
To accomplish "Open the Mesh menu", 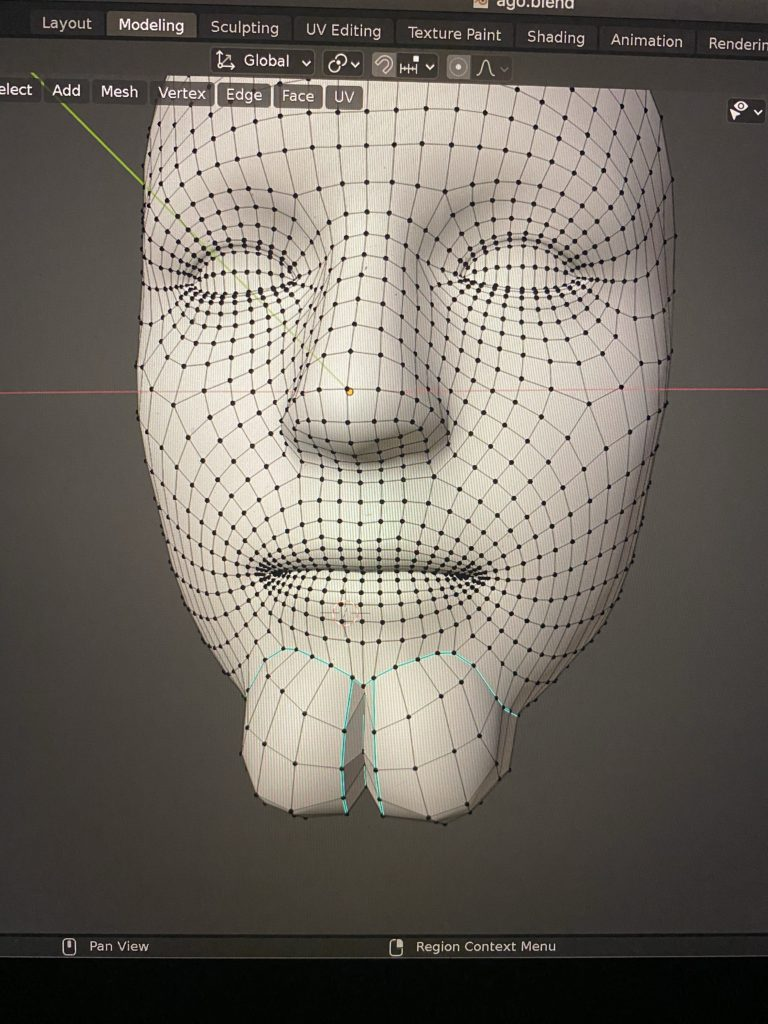I will click(119, 92).
